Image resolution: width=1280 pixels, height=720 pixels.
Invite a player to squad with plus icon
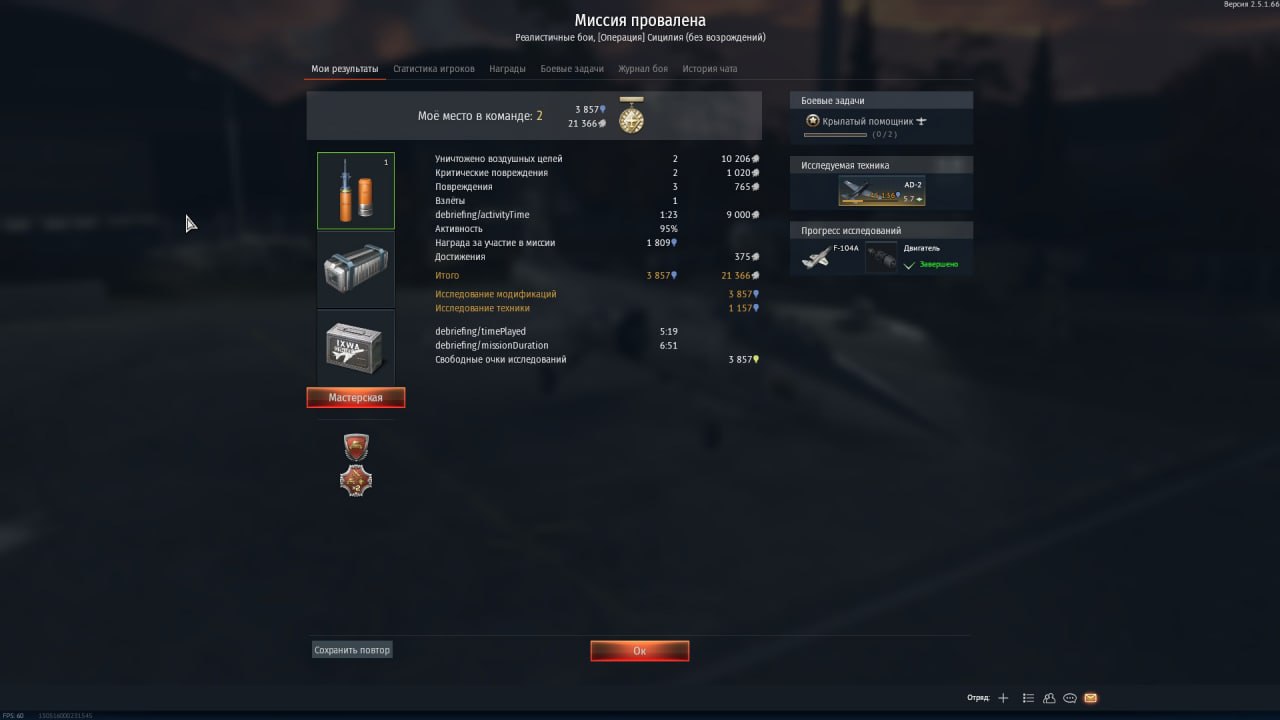coord(1003,698)
